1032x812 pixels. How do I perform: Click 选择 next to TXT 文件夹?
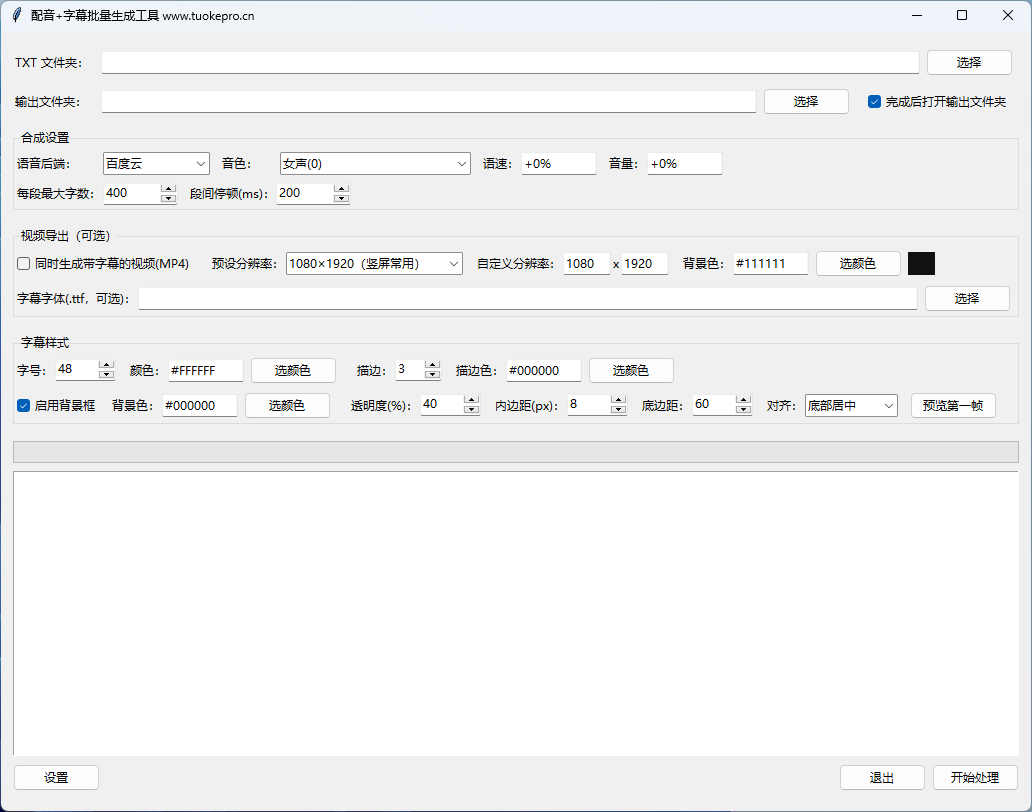[968, 62]
